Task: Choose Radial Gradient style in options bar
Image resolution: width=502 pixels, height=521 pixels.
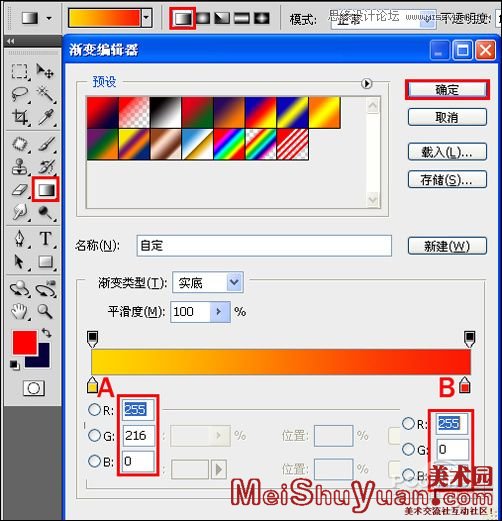Action: click(203, 18)
